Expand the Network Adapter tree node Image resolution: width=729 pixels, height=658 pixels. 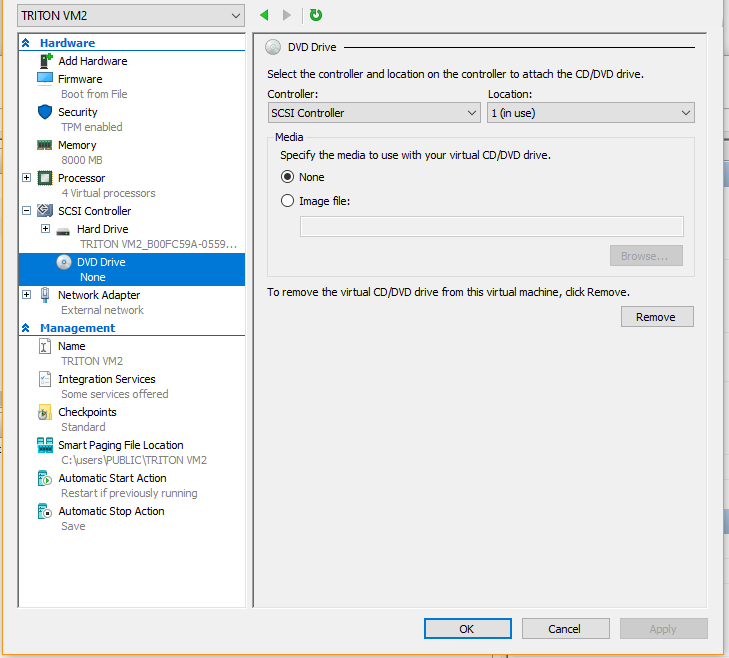tap(26, 295)
